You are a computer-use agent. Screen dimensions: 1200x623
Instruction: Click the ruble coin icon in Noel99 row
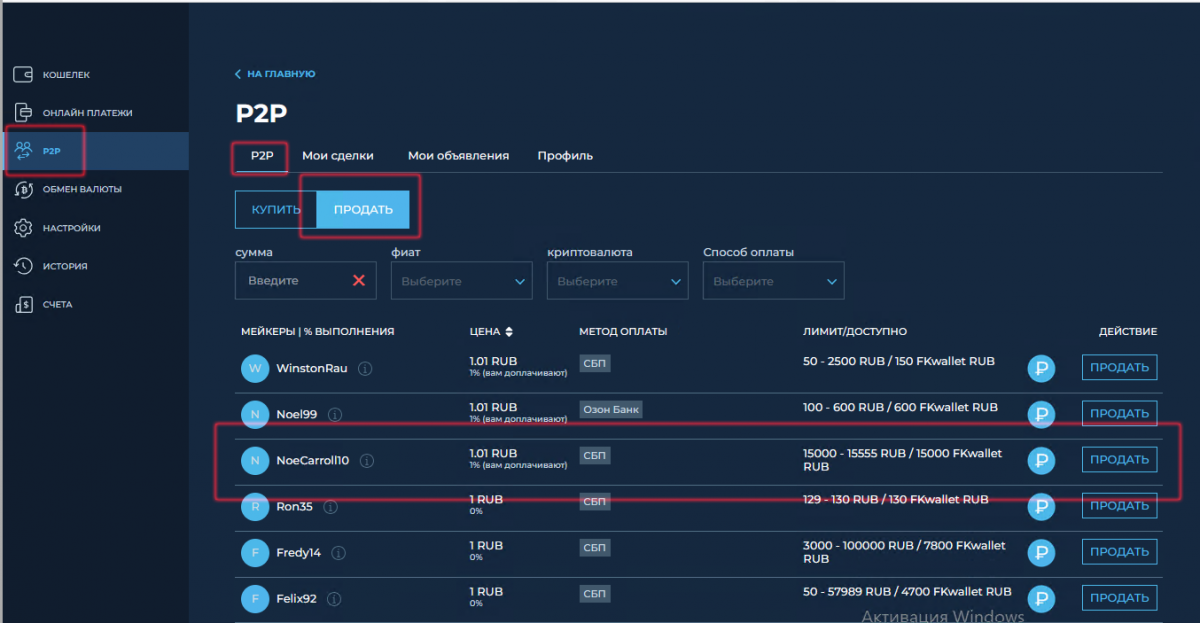coord(1041,414)
